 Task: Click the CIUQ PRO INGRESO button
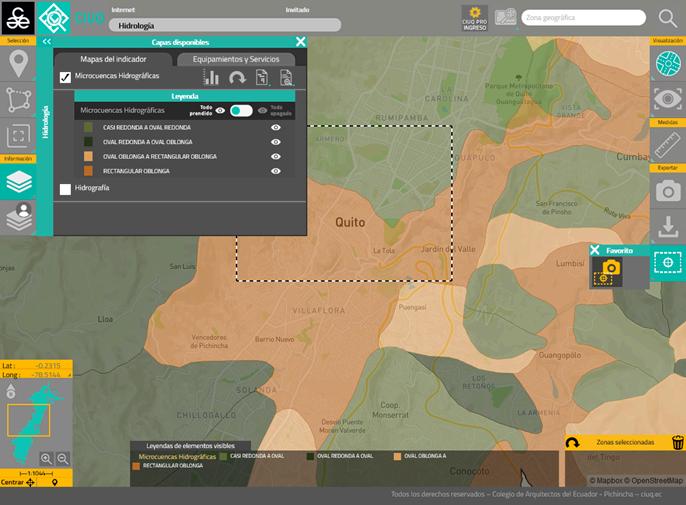click(x=475, y=18)
